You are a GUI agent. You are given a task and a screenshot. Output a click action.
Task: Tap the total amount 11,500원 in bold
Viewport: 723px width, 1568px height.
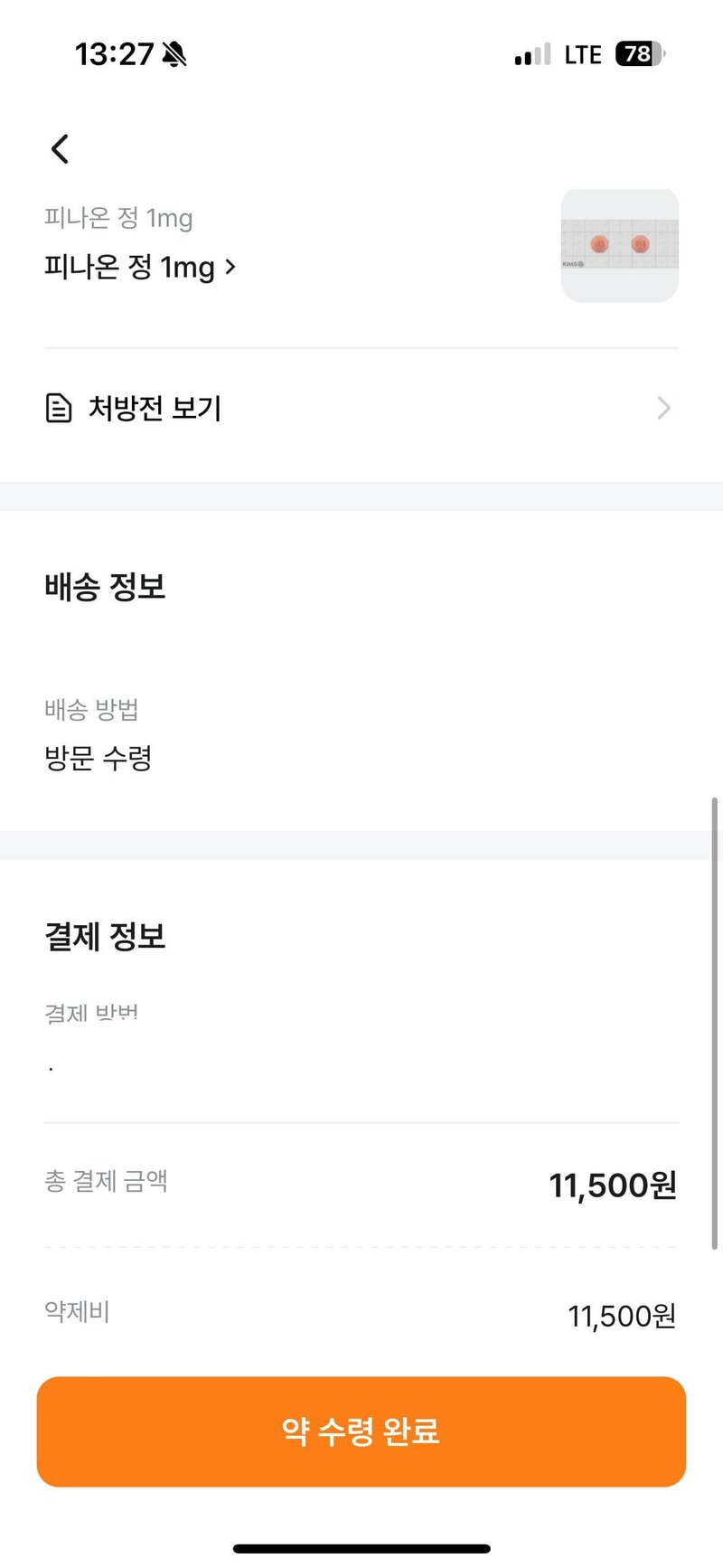coord(613,1185)
